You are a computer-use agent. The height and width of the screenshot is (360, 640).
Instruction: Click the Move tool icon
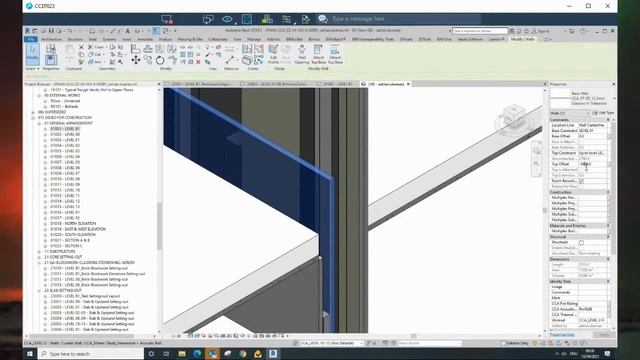pos(136,60)
